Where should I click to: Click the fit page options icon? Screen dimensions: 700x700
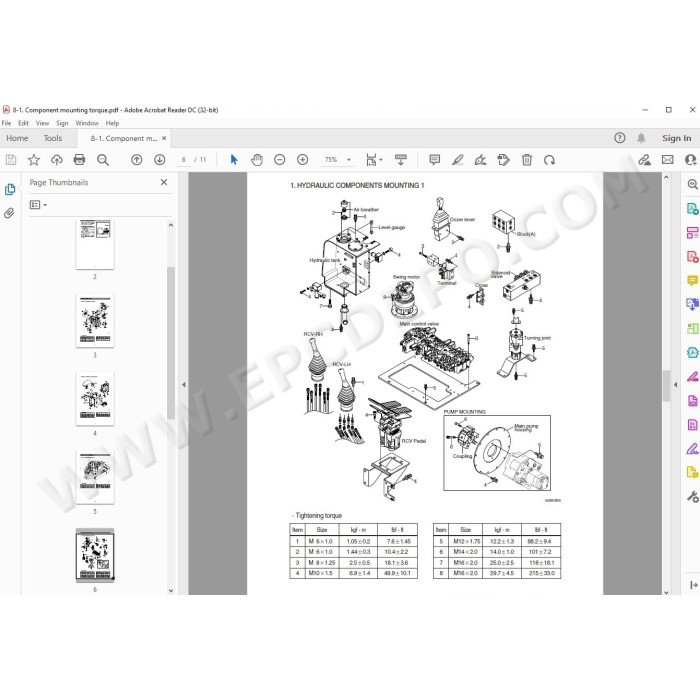[x=371, y=160]
